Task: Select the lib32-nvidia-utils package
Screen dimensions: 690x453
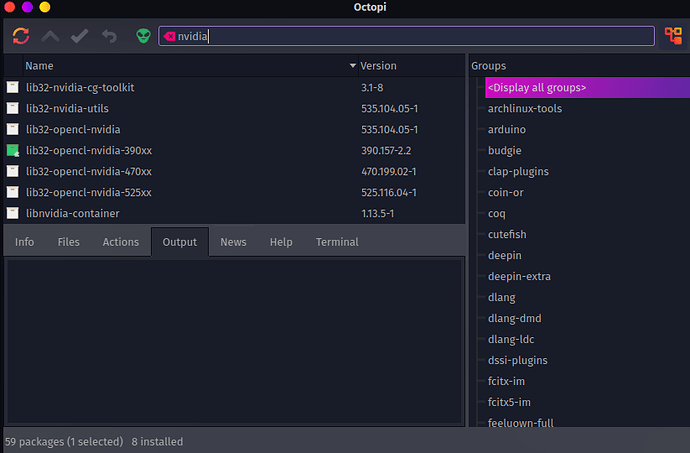Action: [x=67, y=108]
